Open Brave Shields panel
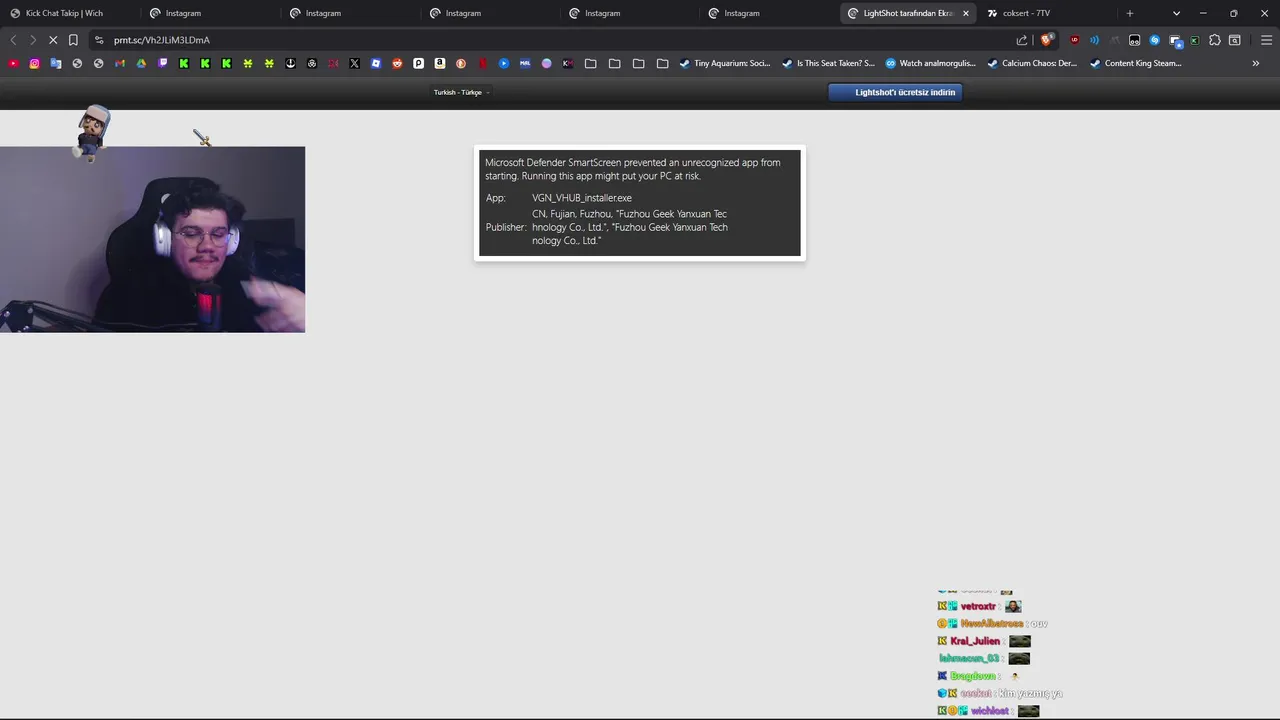The height and width of the screenshot is (720, 1280). [1047, 40]
